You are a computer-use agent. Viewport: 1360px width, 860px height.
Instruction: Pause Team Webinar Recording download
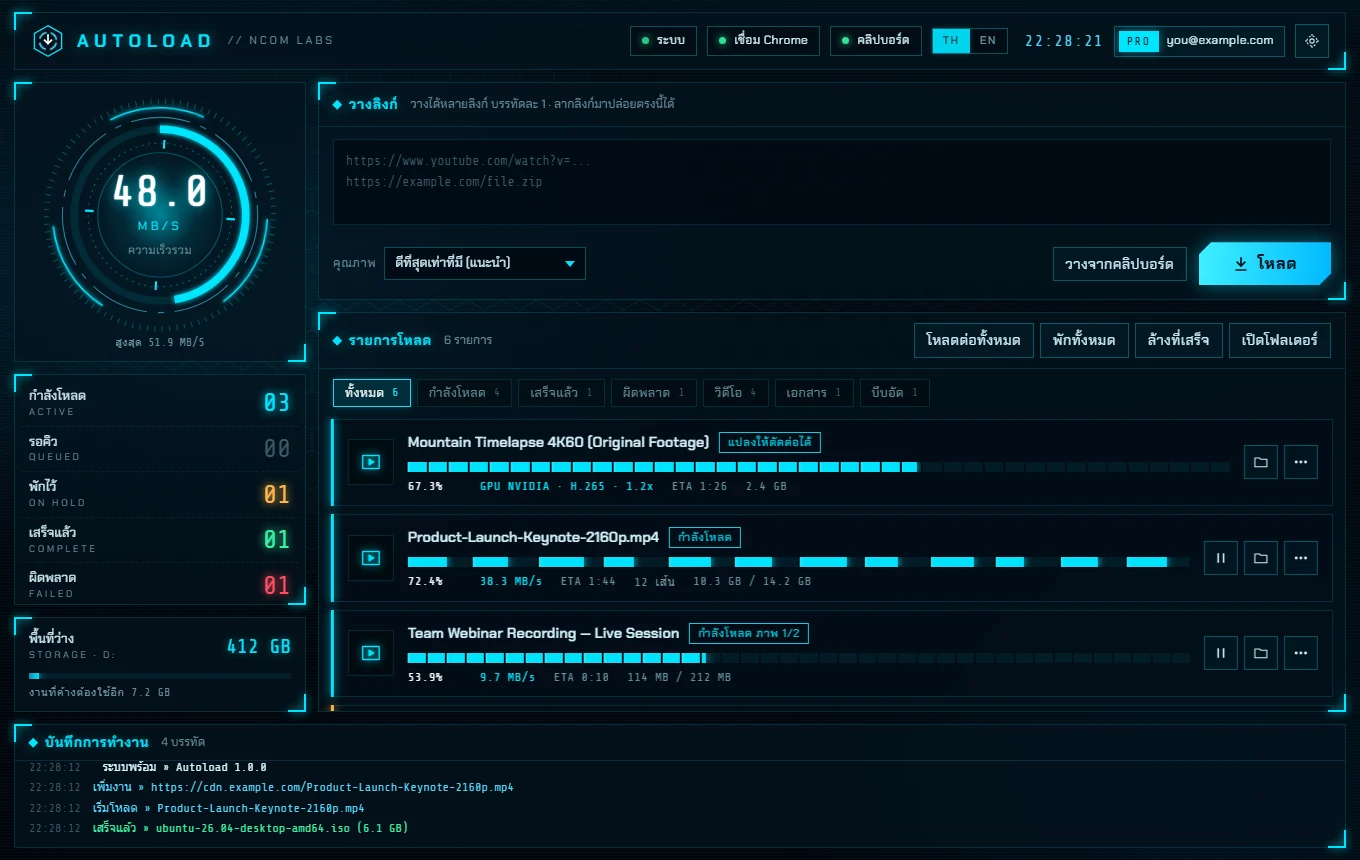[x=1221, y=653]
